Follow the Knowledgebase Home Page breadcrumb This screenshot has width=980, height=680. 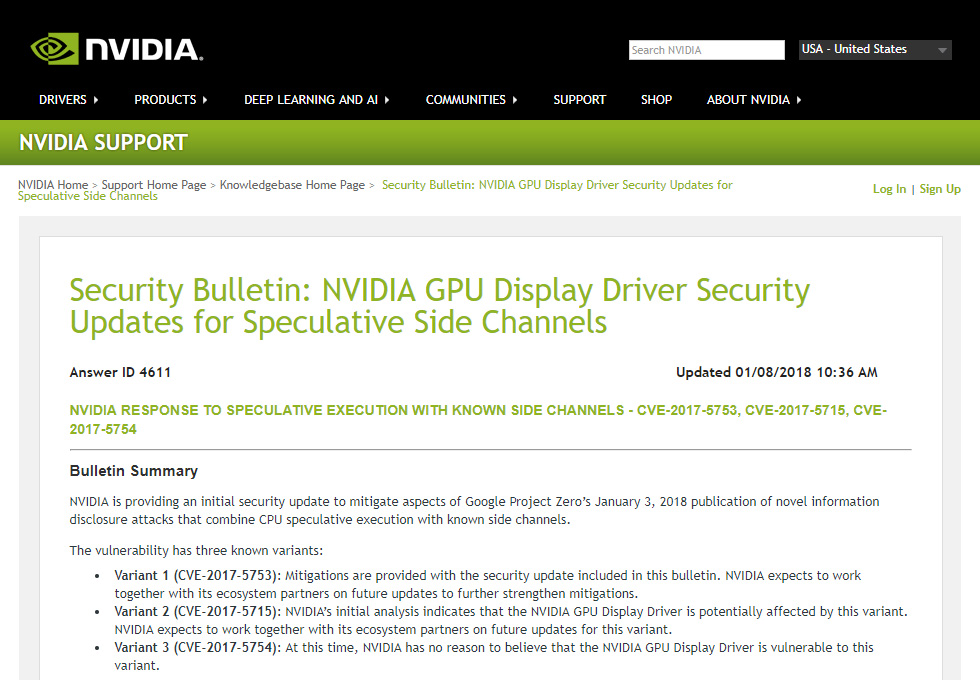tap(292, 185)
